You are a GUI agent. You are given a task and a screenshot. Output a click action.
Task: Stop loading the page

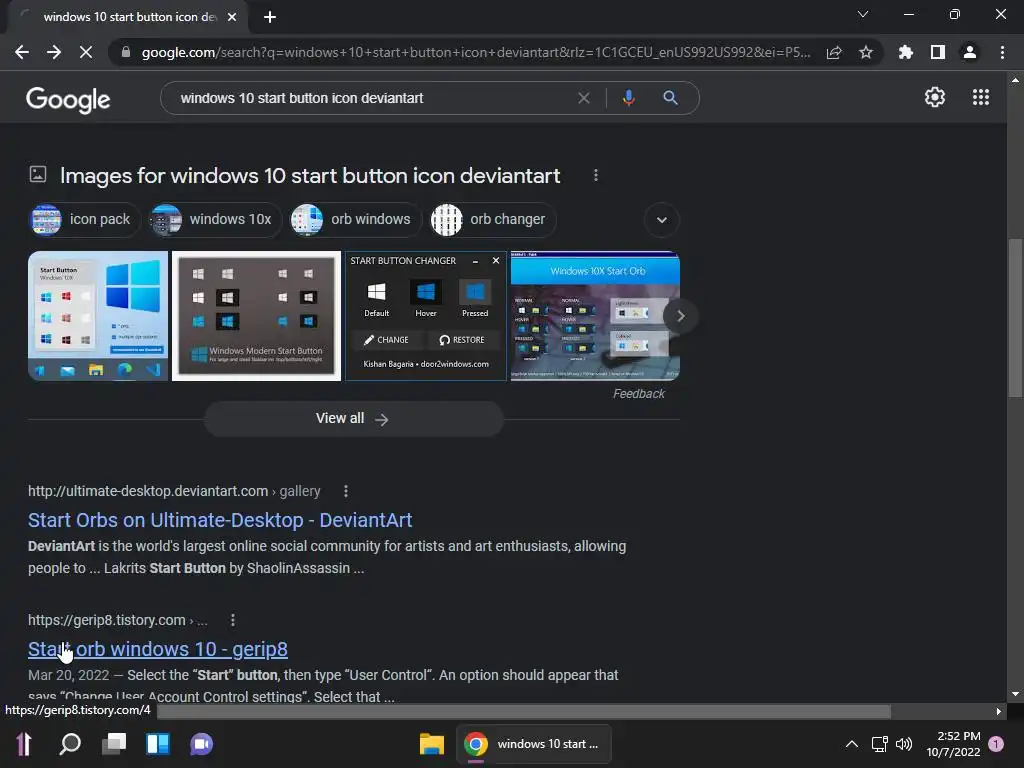pyautogui.click(x=86, y=52)
